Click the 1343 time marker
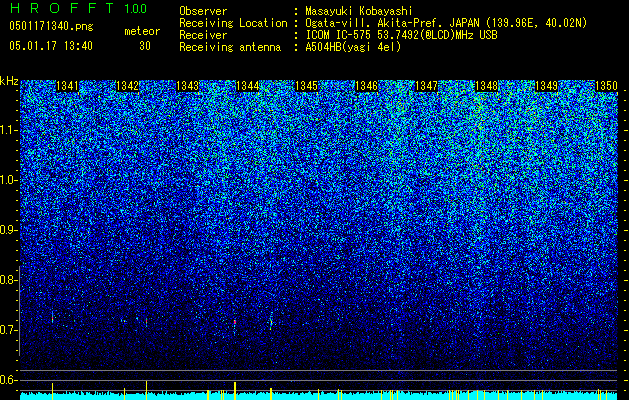Image resolution: width=629 pixels, height=400 pixels. tap(187, 86)
